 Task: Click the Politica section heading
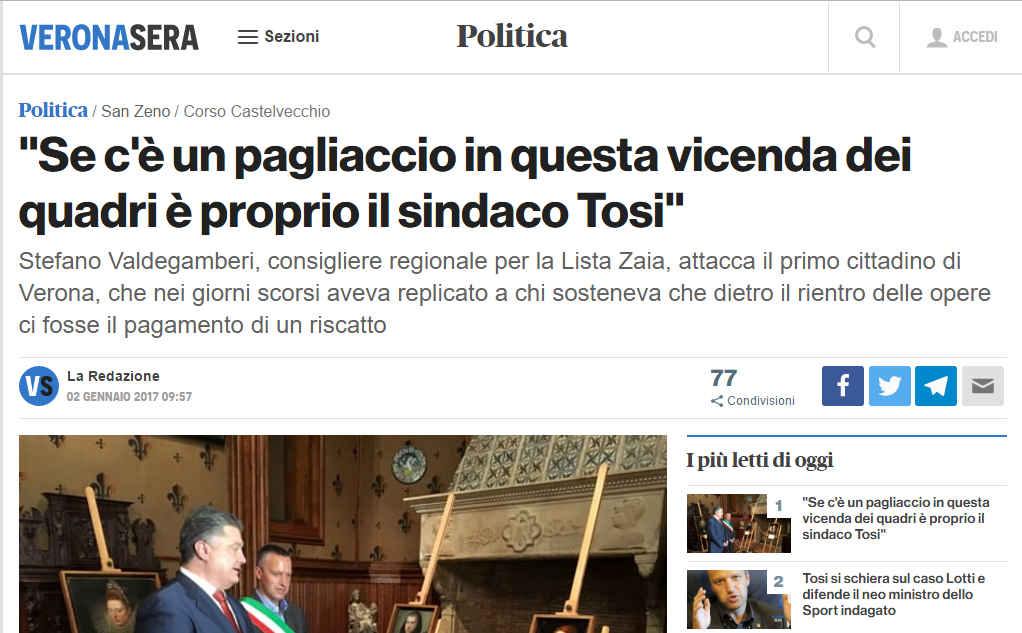point(512,36)
